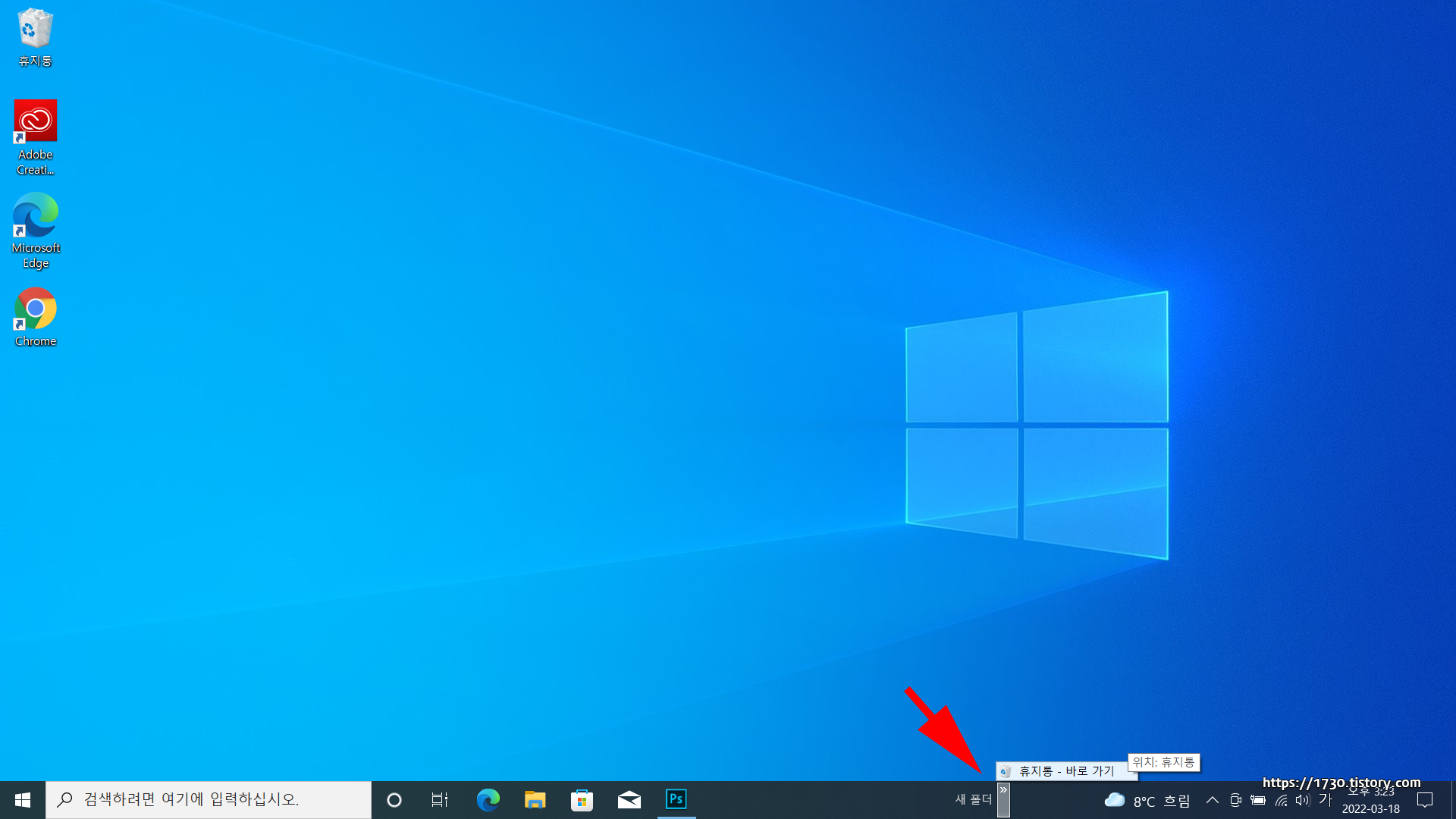This screenshot has height=819, width=1456.
Task: Open the volume control in tray
Action: pos(1303,800)
